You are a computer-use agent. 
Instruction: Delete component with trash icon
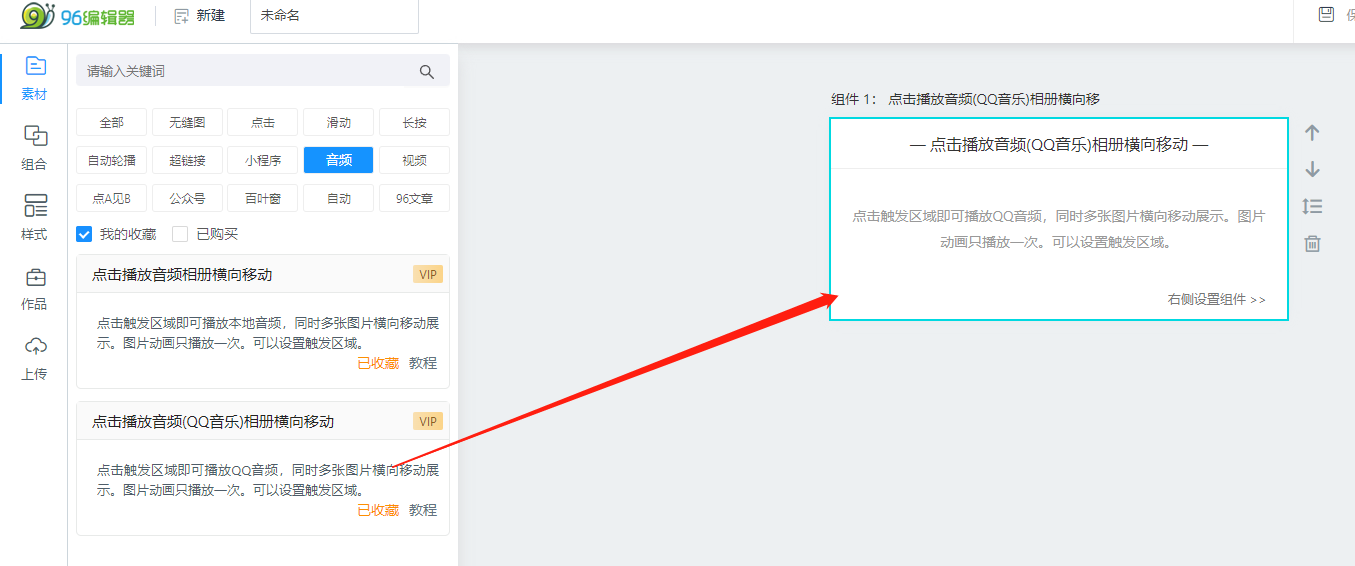(1313, 244)
